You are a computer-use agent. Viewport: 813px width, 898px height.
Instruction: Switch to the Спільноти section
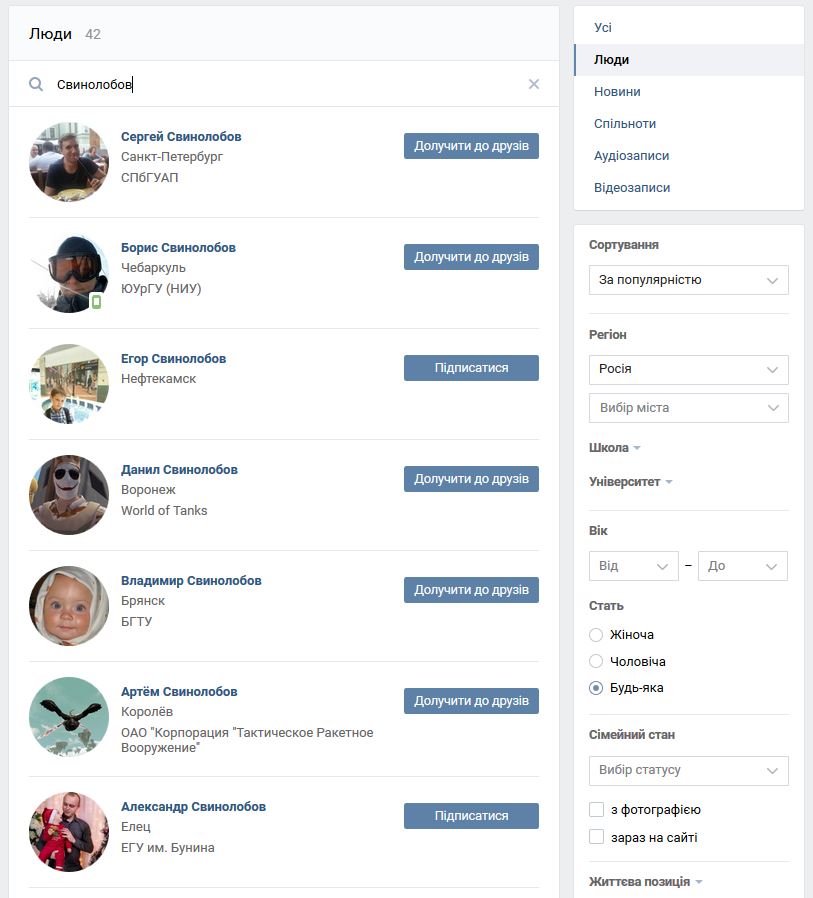(x=625, y=124)
